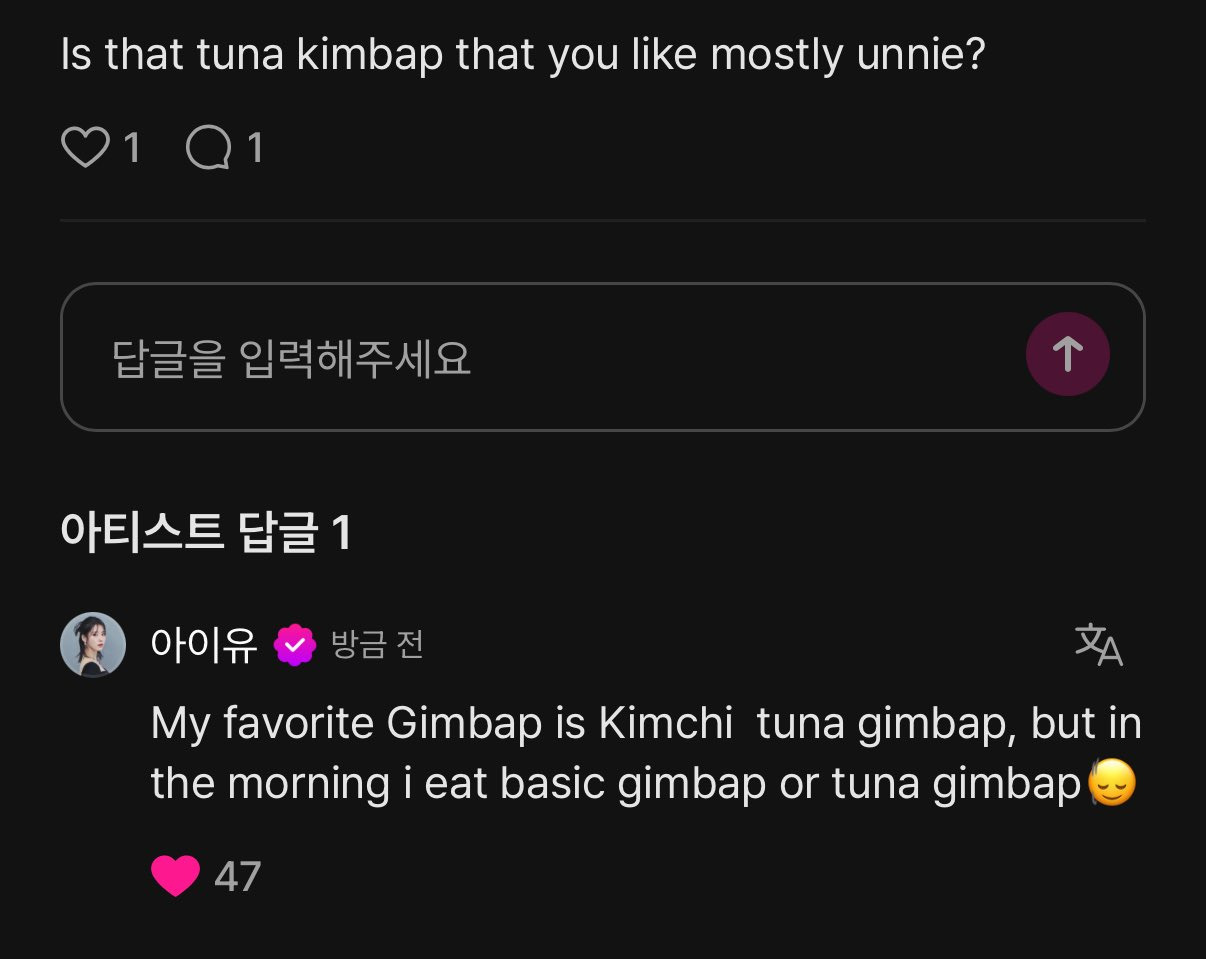Toggle the pink heart on artist reply

tap(175, 876)
